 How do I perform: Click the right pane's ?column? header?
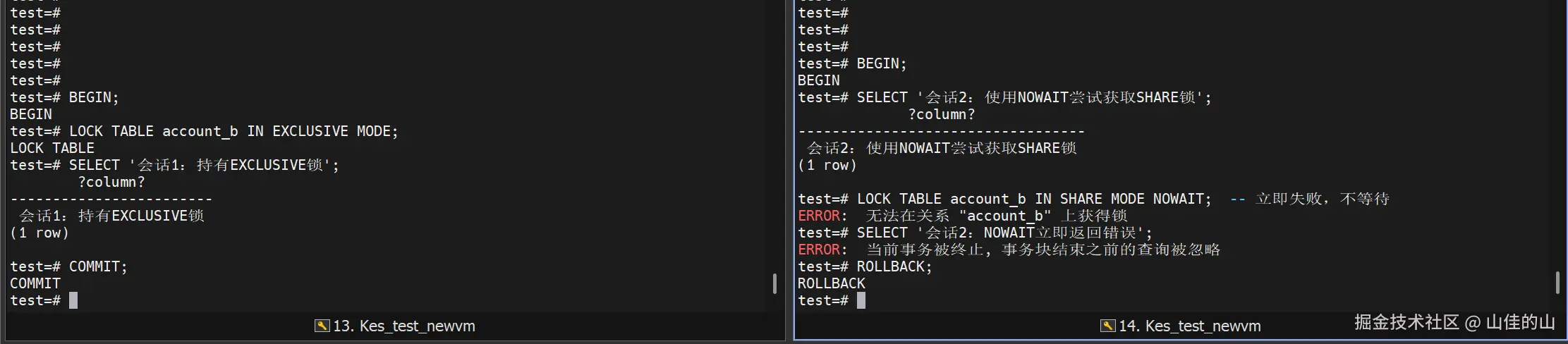(942, 114)
